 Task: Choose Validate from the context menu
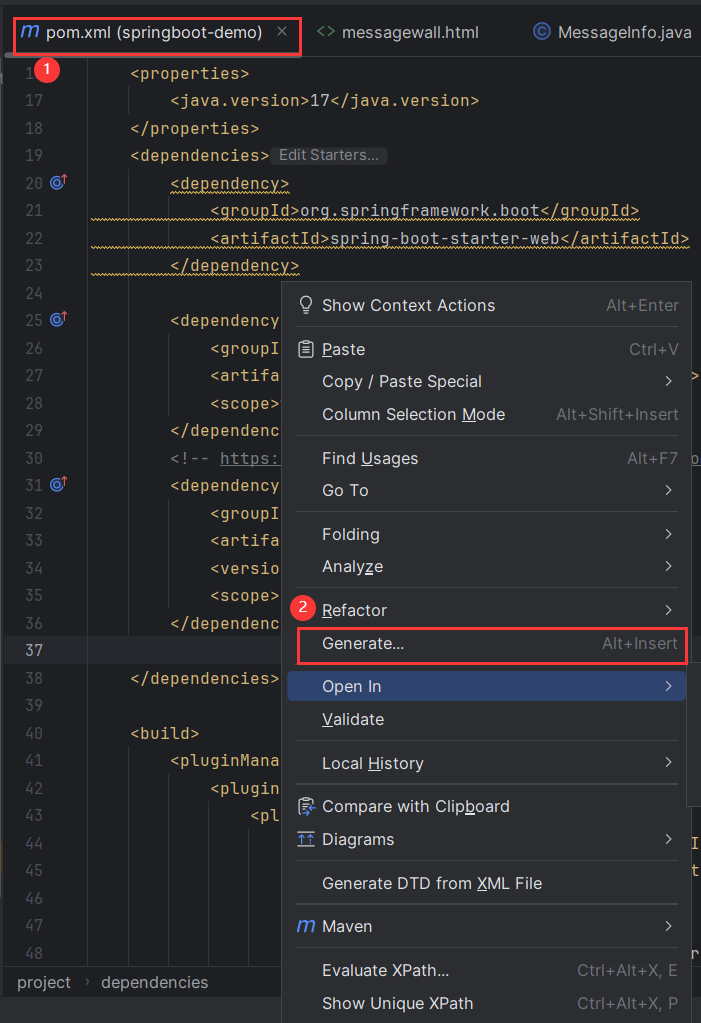point(486,720)
